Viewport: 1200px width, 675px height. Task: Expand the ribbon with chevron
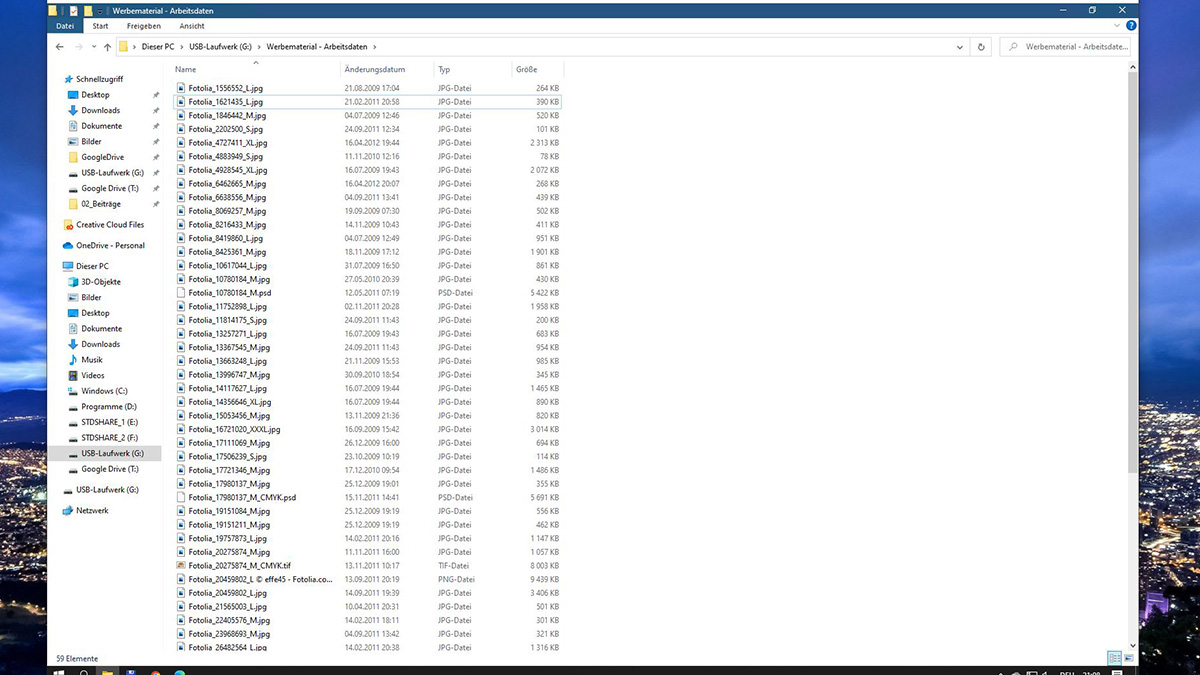point(1117,26)
